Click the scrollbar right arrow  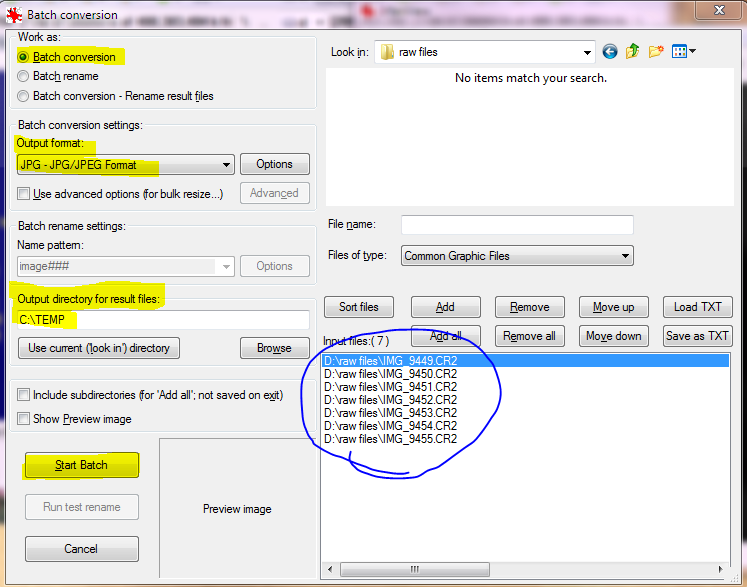coord(721,569)
